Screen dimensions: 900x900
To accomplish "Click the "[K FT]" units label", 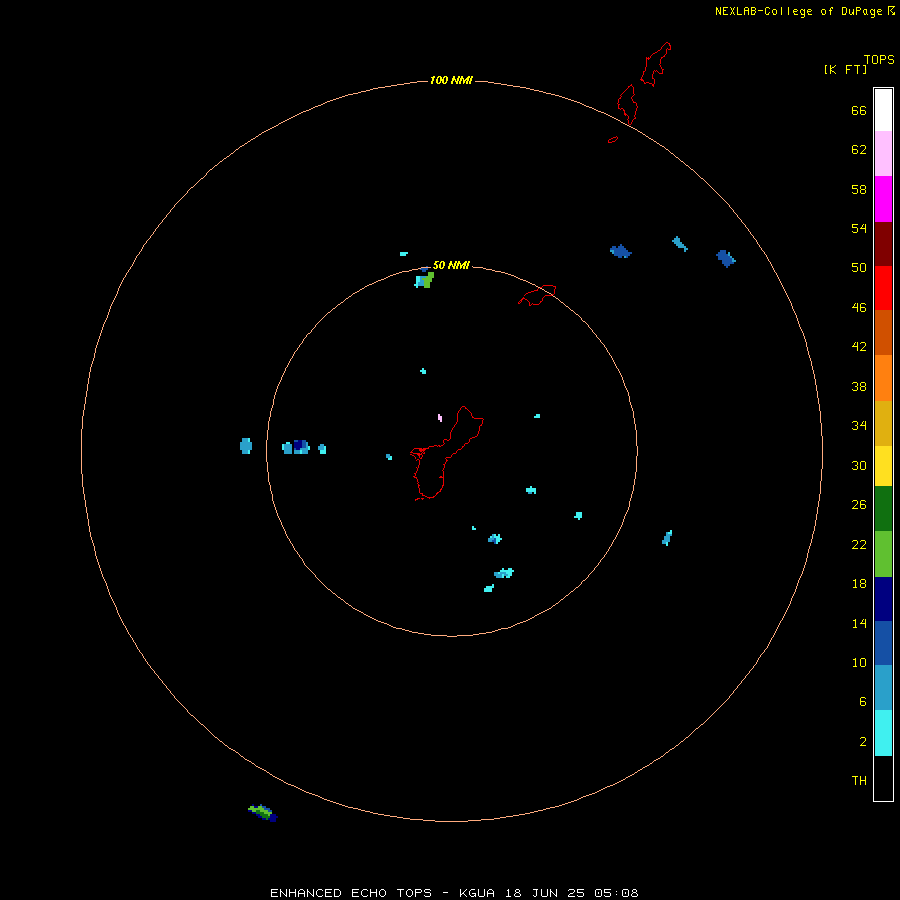I will [845, 69].
